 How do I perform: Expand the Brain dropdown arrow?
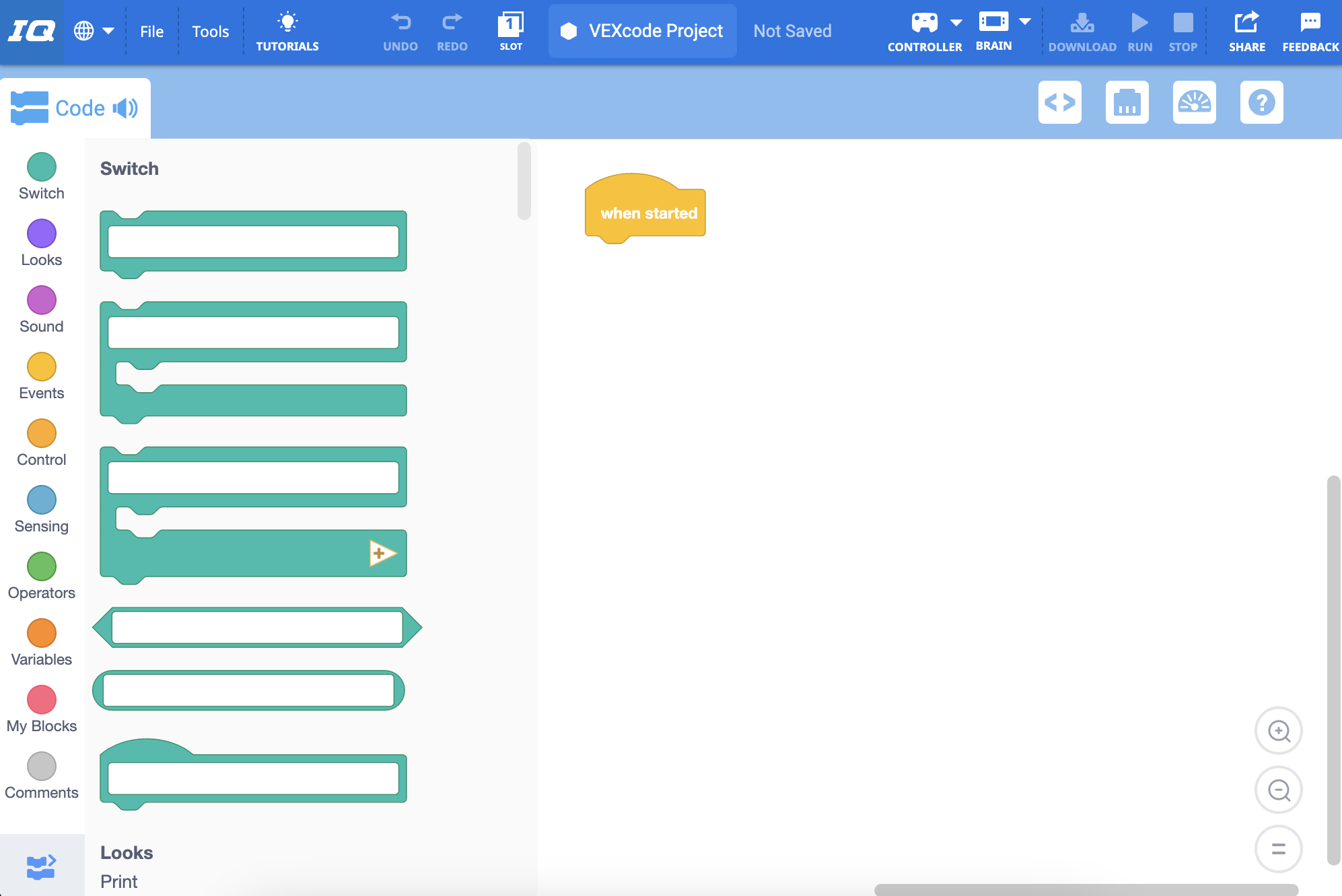click(1024, 22)
